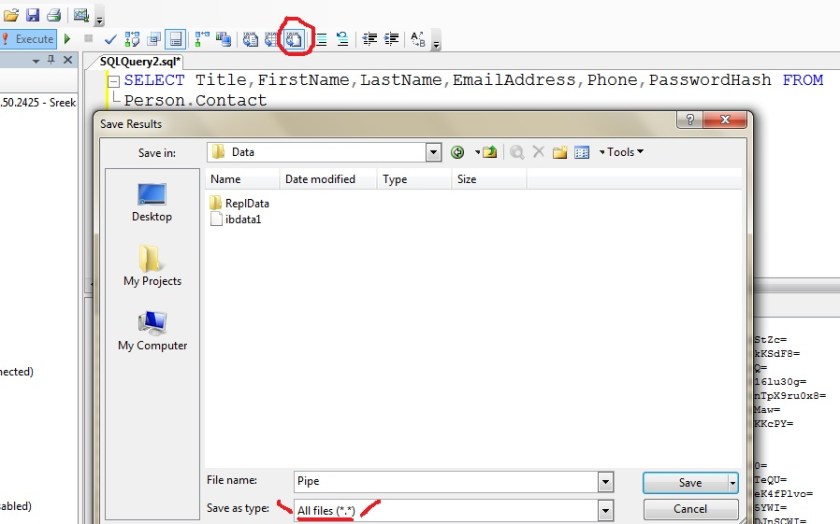This screenshot has width=840, height=524.
Task: Open the File name dropdown arrow
Action: [604, 482]
